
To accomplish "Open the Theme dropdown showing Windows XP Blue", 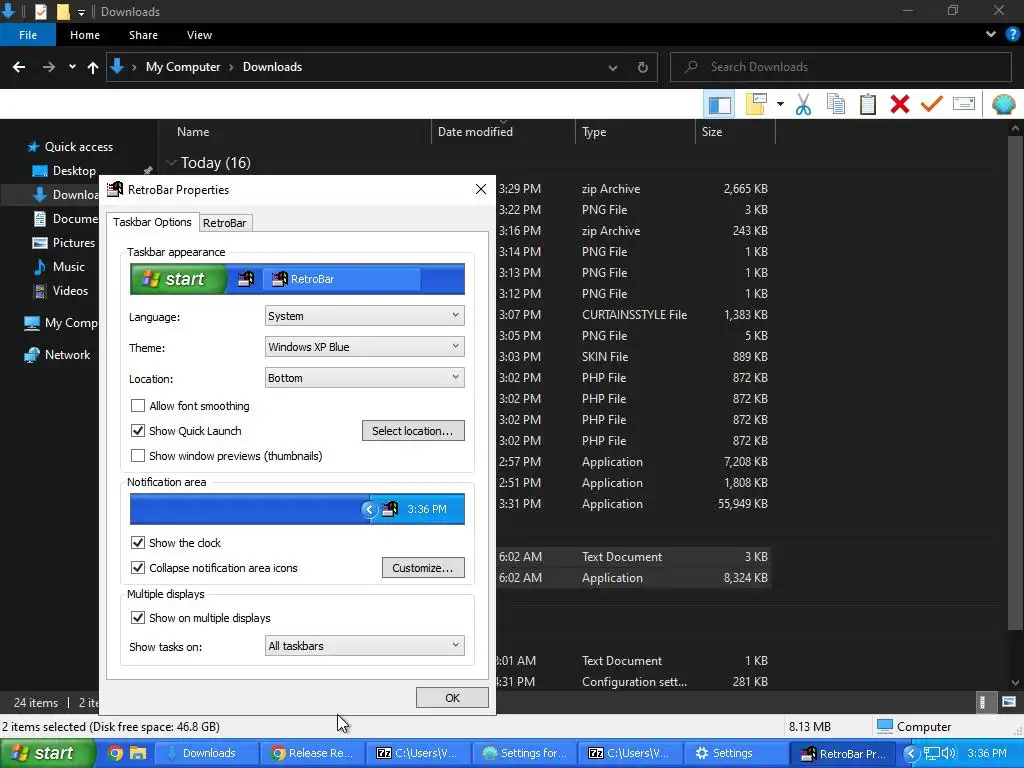I will (x=364, y=346).
